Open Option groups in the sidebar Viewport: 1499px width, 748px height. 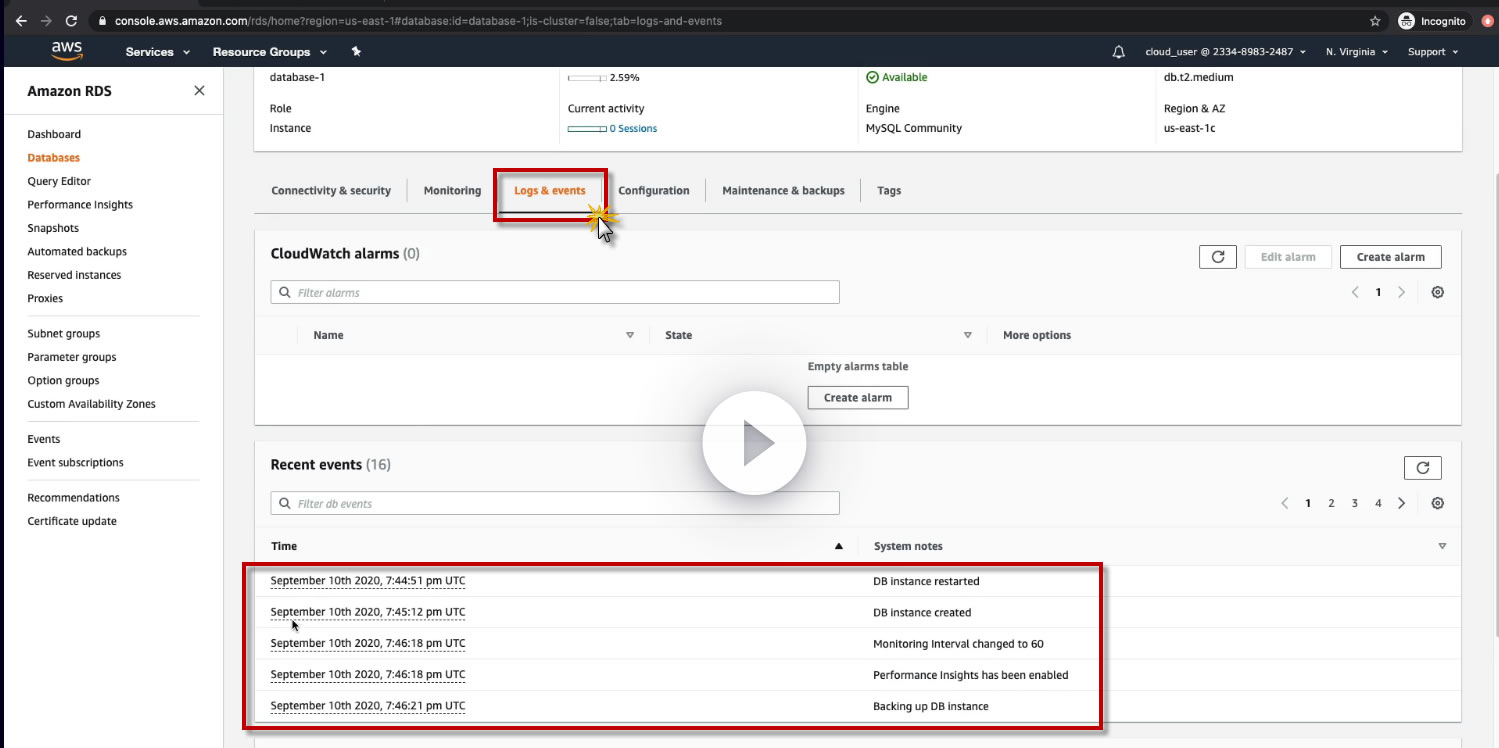click(x=63, y=381)
